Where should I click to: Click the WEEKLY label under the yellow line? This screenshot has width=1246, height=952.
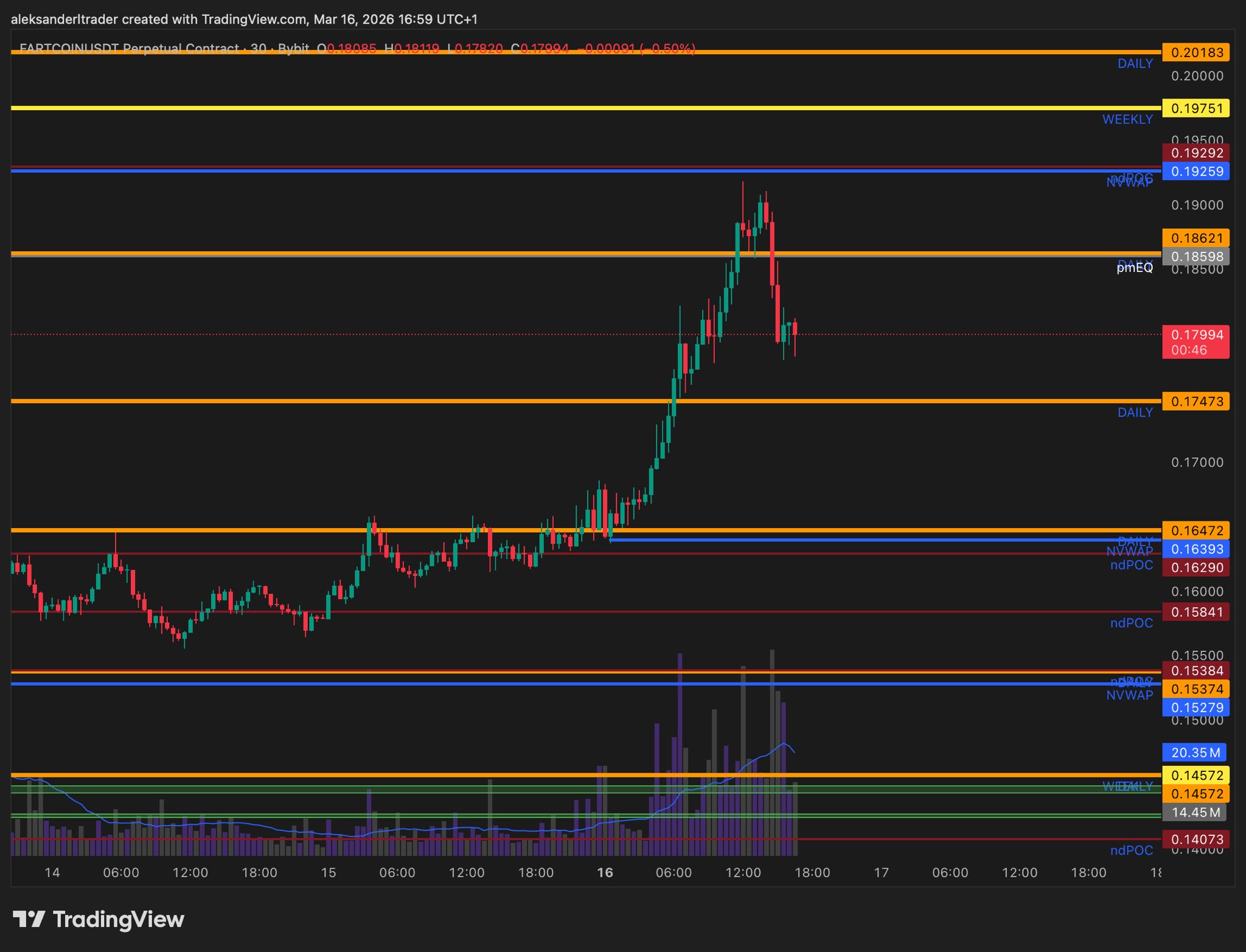[1127, 119]
